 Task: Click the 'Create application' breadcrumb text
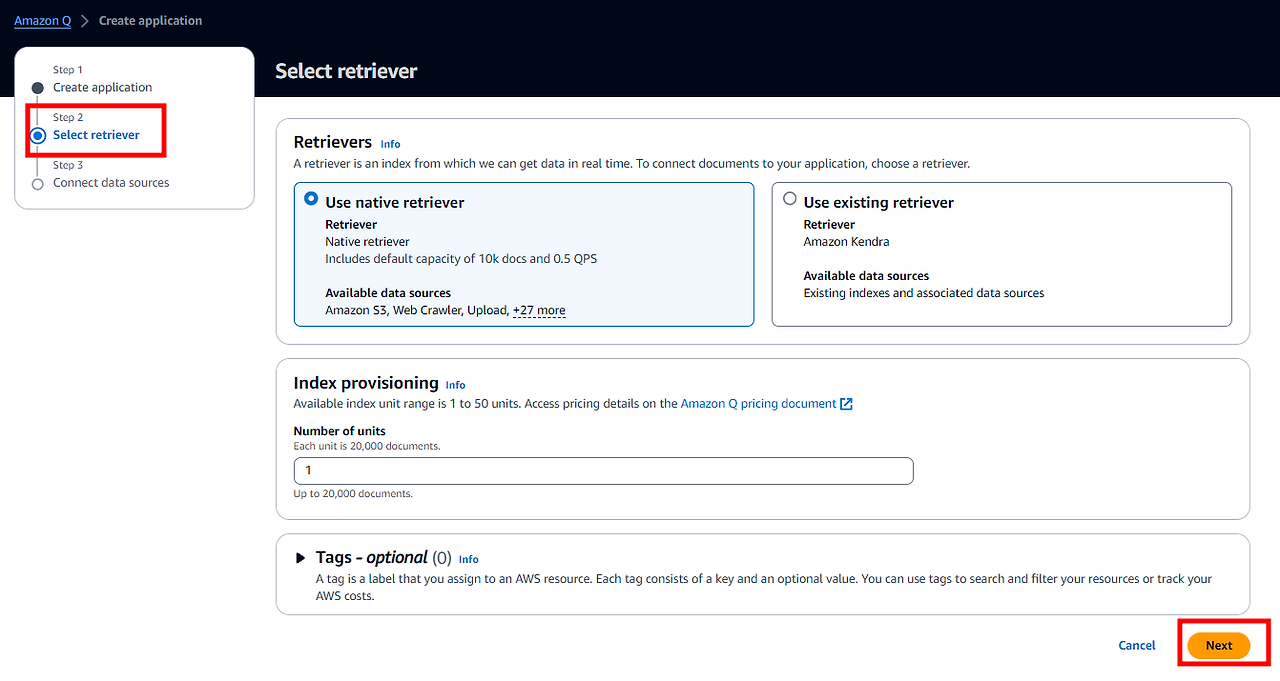[150, 21]
